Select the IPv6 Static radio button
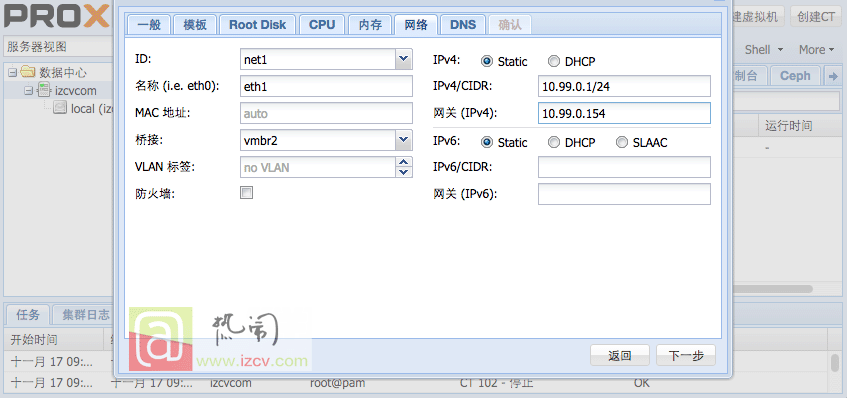 (x=487, y=143)
